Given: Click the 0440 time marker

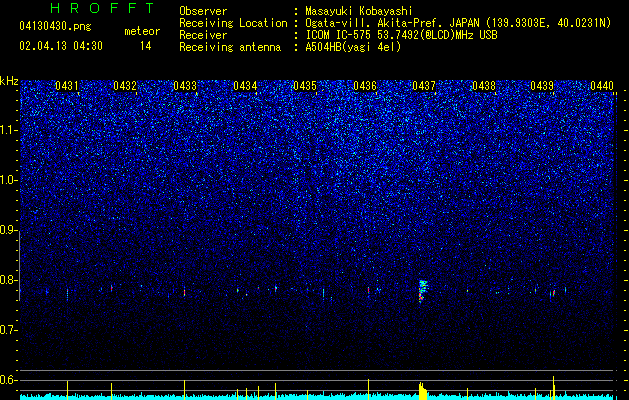Looking at the screenshot, I should tap(602, 85).
